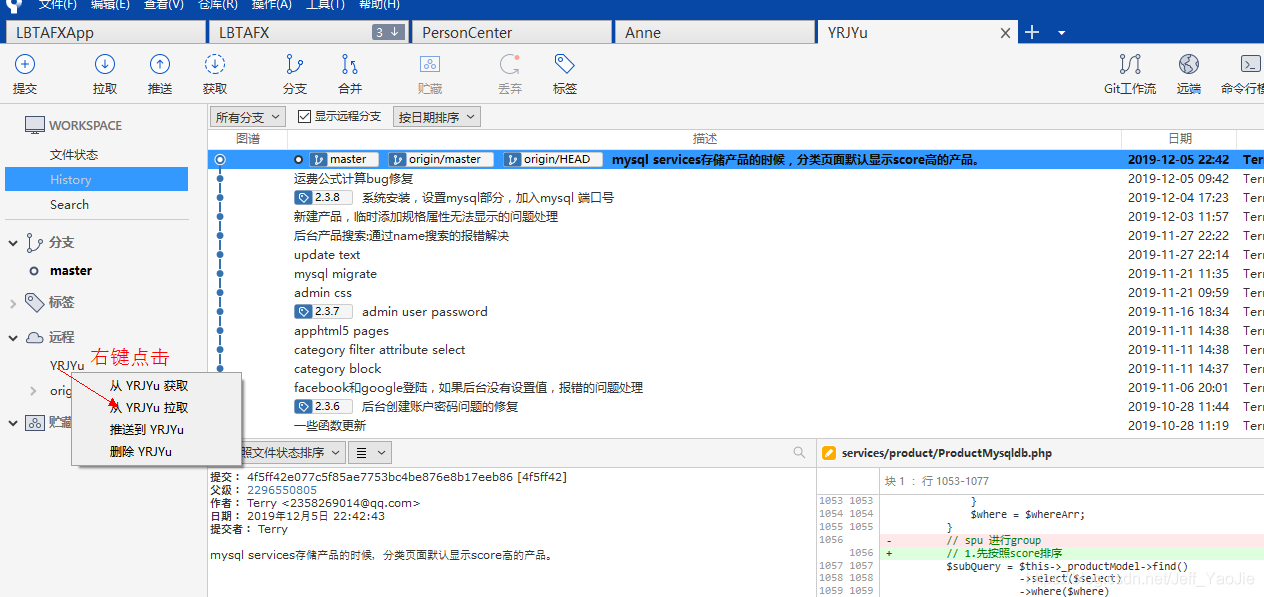Switch to the PersonCenter tab
Screen dimensions: 1264x597
click(x=511, y=31)
